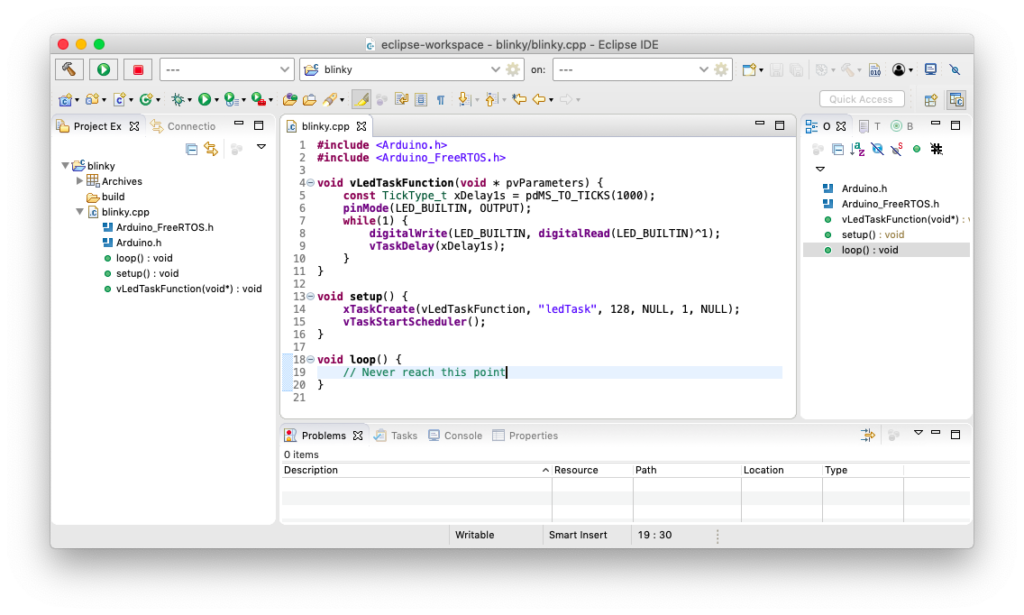The height and width of the screenshot is (615, 1024).
Task: Click the Quick Access search field
Action: pyautogui.click(x=861, y=99)
